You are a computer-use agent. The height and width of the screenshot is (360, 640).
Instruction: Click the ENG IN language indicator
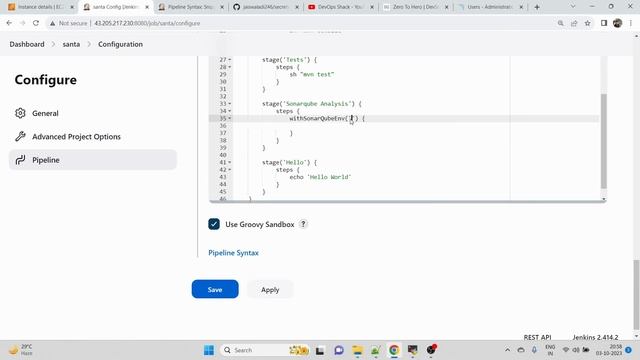coord(550,350)
